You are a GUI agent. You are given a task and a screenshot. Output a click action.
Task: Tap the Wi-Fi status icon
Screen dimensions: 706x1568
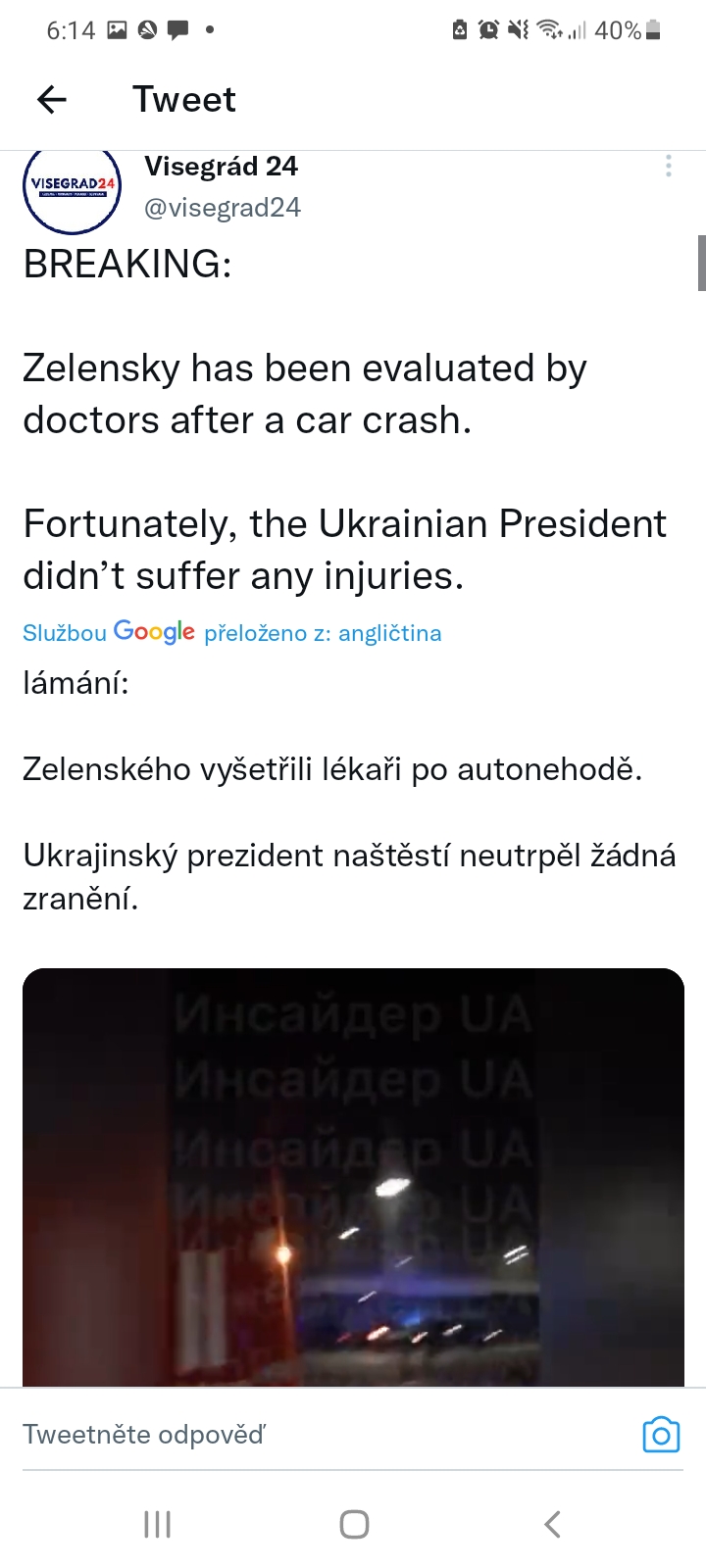point(549,30)
